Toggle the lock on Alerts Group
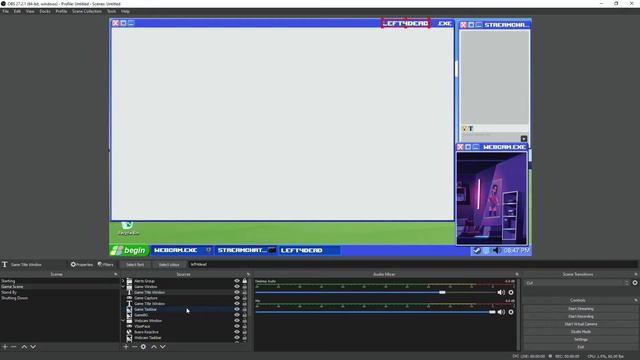This screenshot has height=360, width=640. [244, 281]
